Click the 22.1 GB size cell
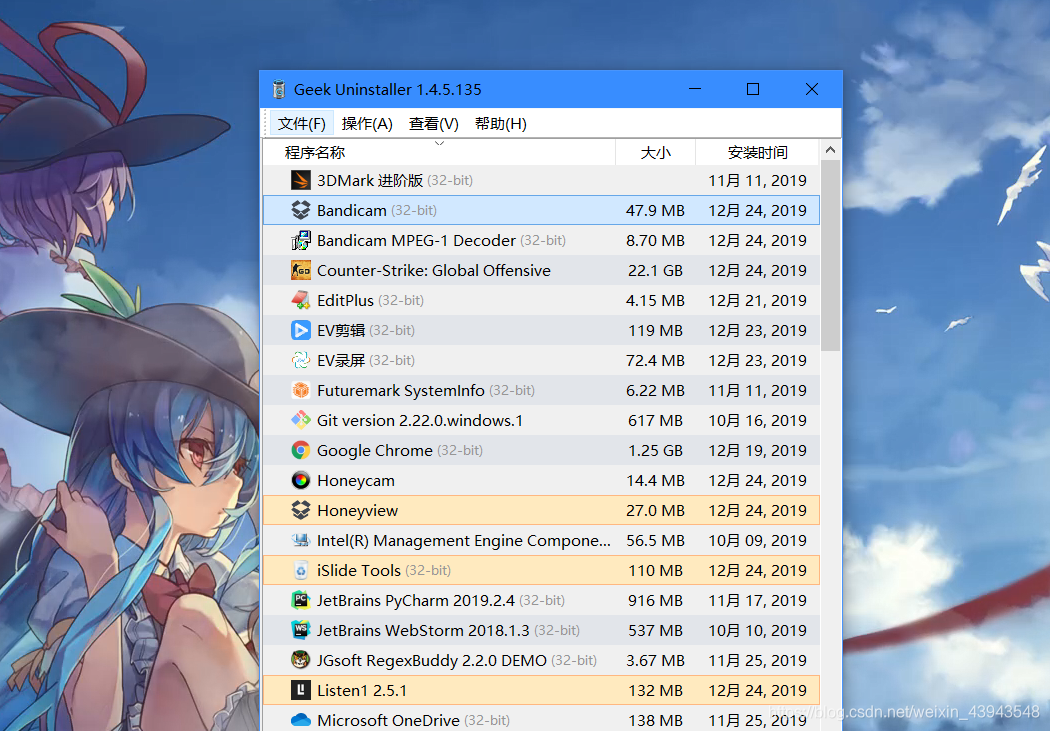This screenshot has width=1050, height=731. coord(655,270)
